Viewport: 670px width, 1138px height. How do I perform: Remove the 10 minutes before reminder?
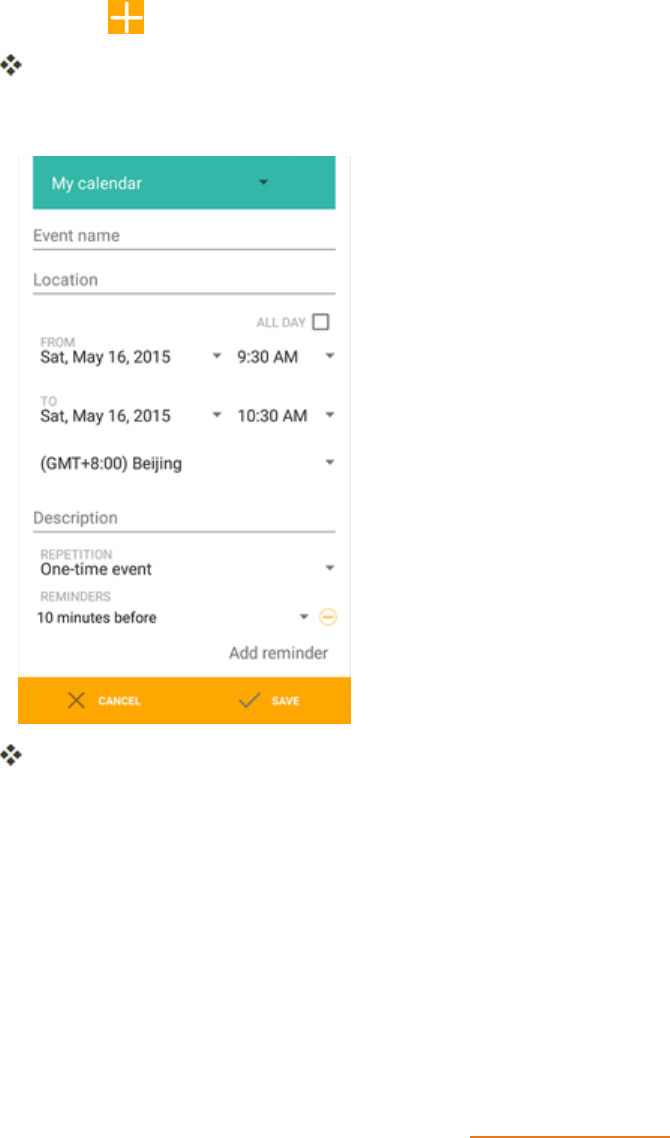[328, 617]
